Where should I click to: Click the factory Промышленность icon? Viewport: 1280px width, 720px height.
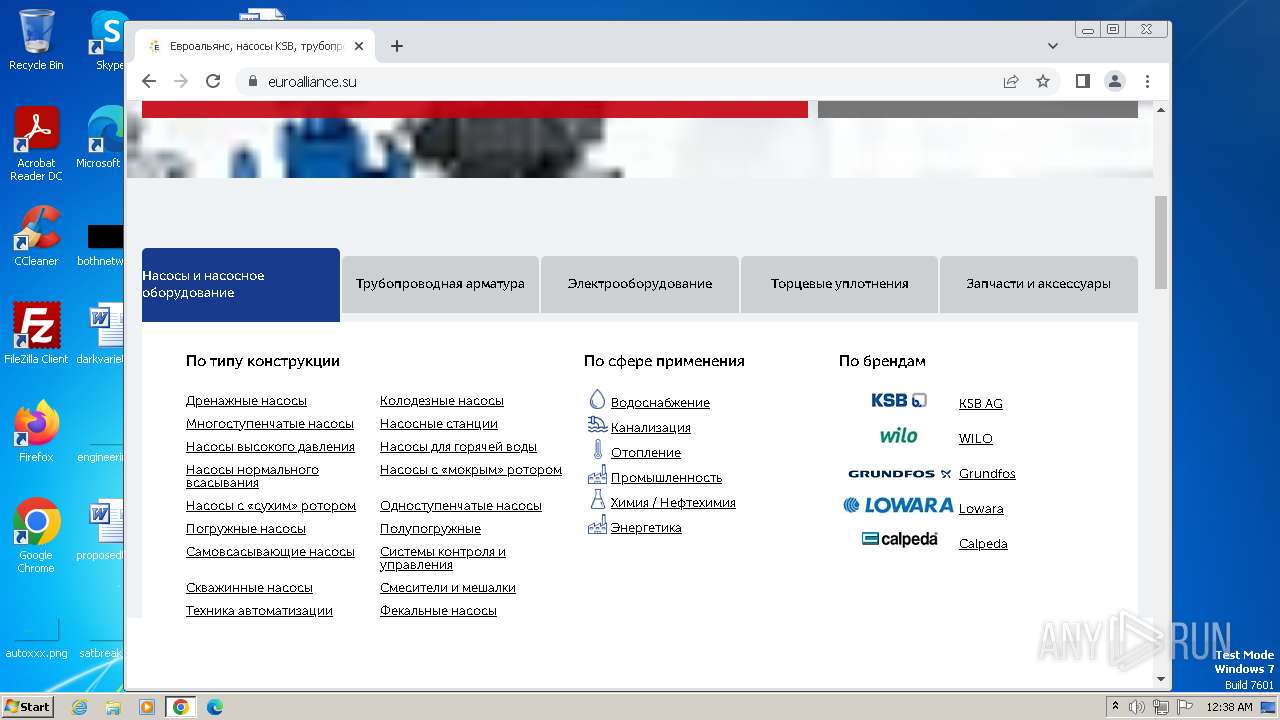tap(597, 475)
